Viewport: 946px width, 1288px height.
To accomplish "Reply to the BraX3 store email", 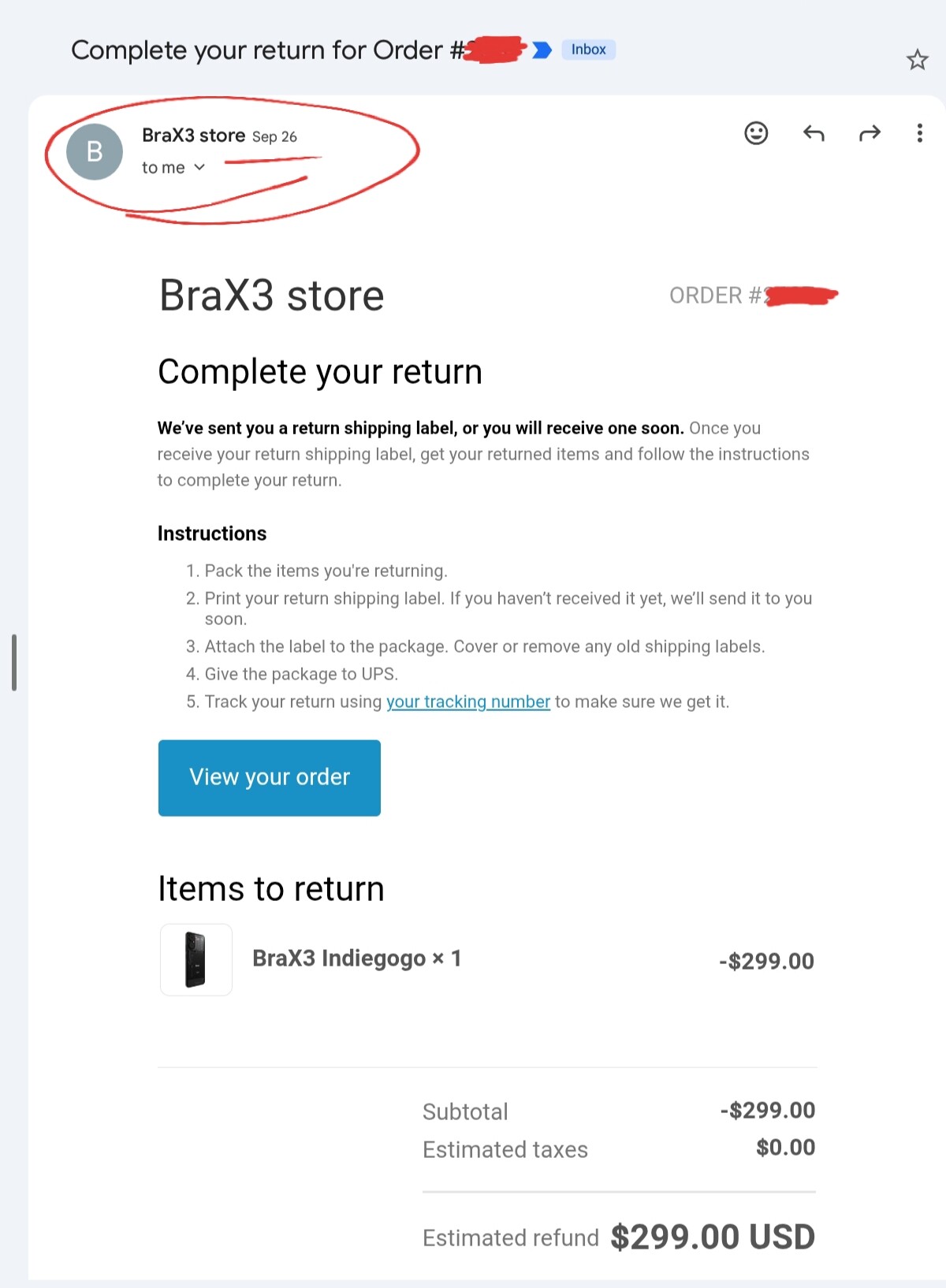I will 814,133.
